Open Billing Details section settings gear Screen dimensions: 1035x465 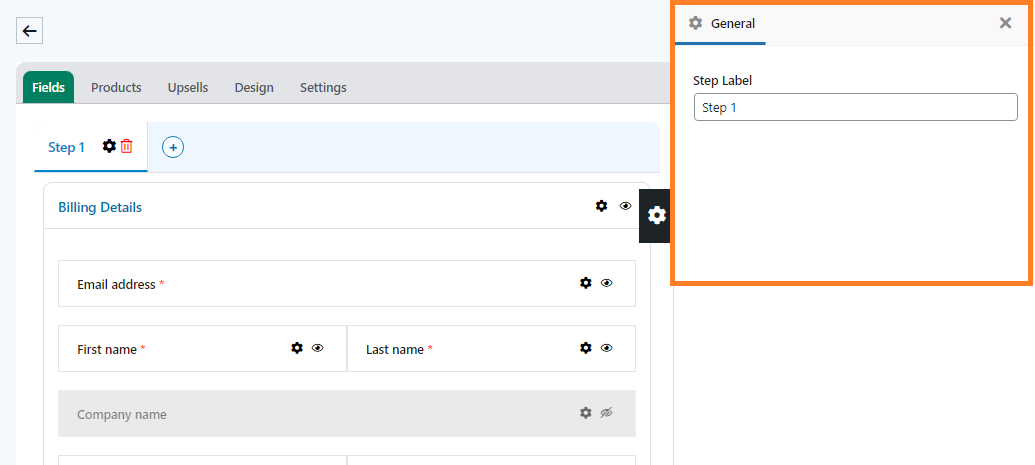601,206
